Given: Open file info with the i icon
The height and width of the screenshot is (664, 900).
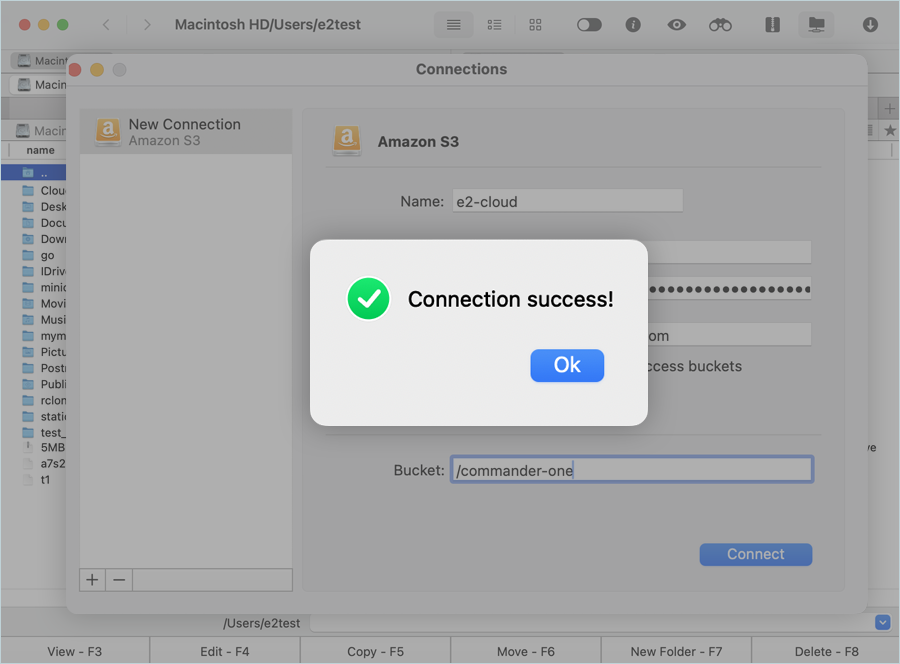Looking at the screenshot, I should point(633,25).
